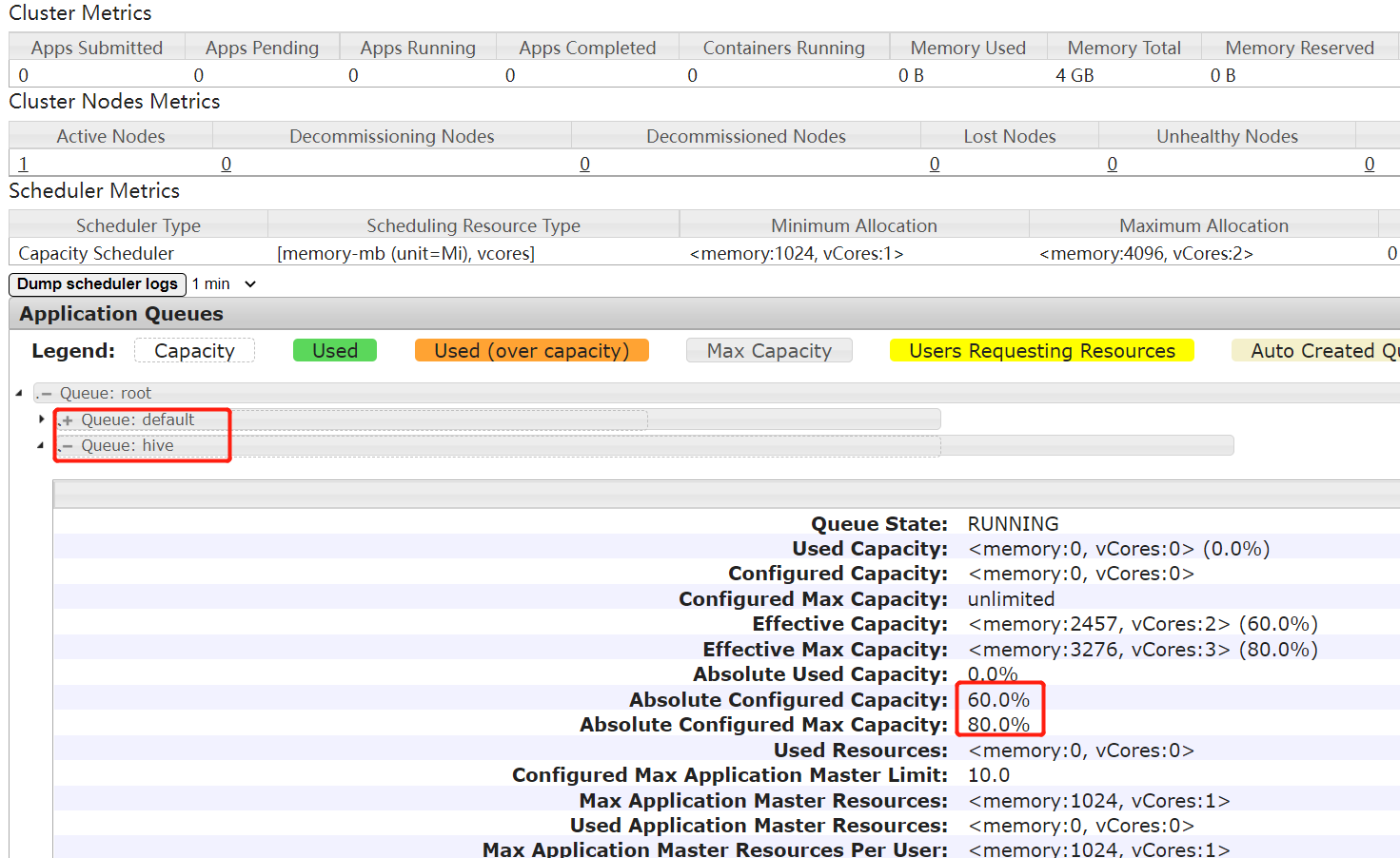
Task: Click the Memory Reserved column header
Action: [1300, 48]
